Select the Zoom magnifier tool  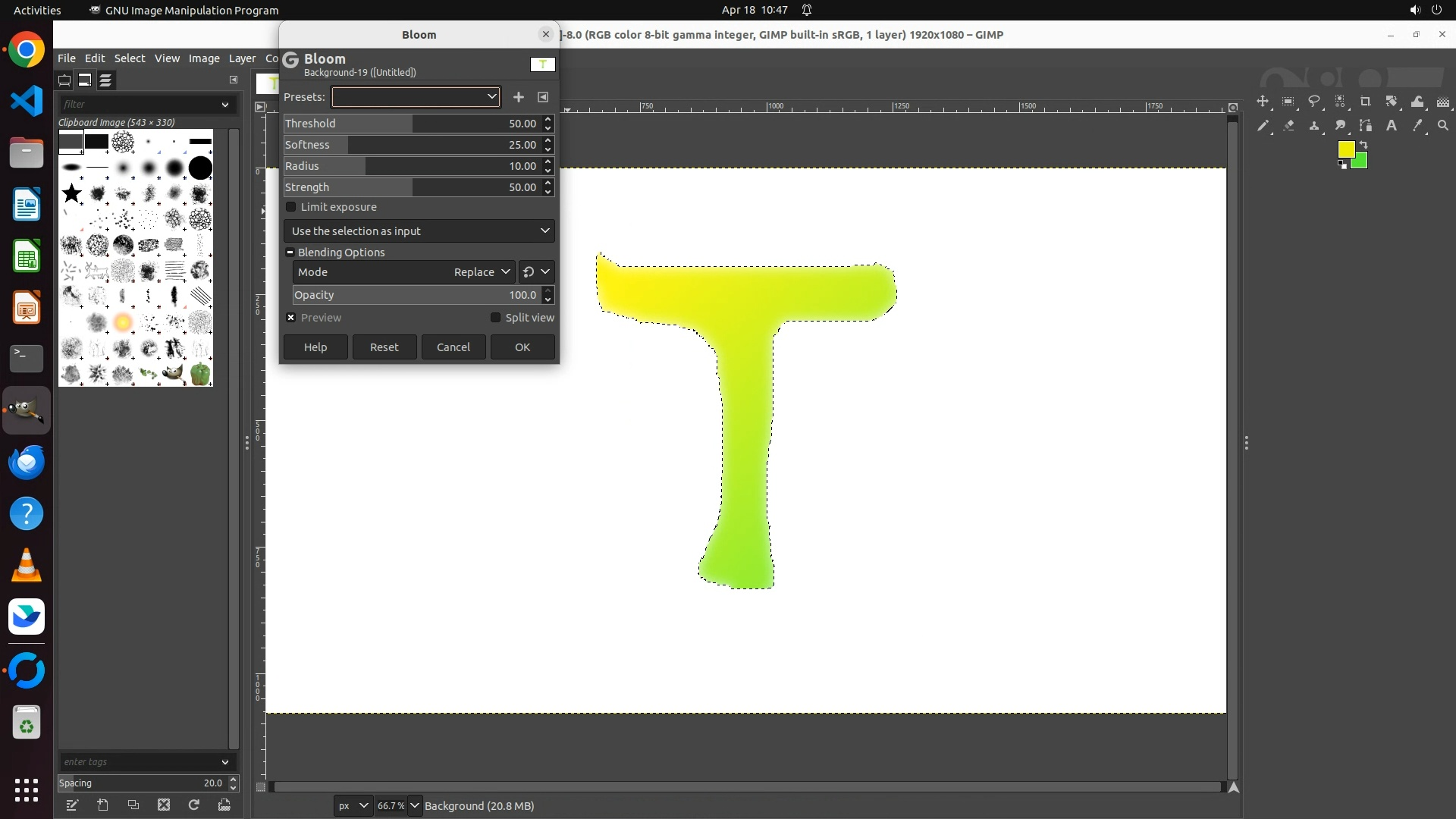coord(1443,126)
